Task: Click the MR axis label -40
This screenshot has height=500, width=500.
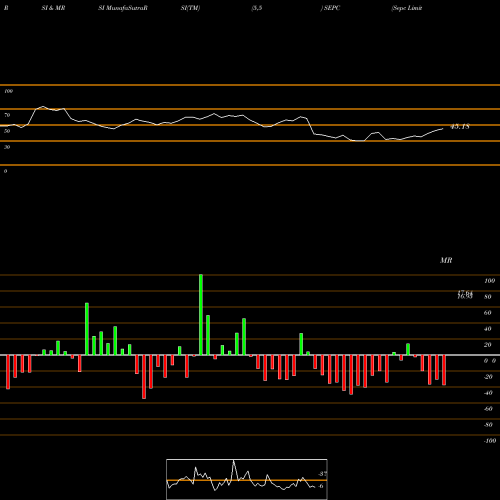Action: [488, 393]
